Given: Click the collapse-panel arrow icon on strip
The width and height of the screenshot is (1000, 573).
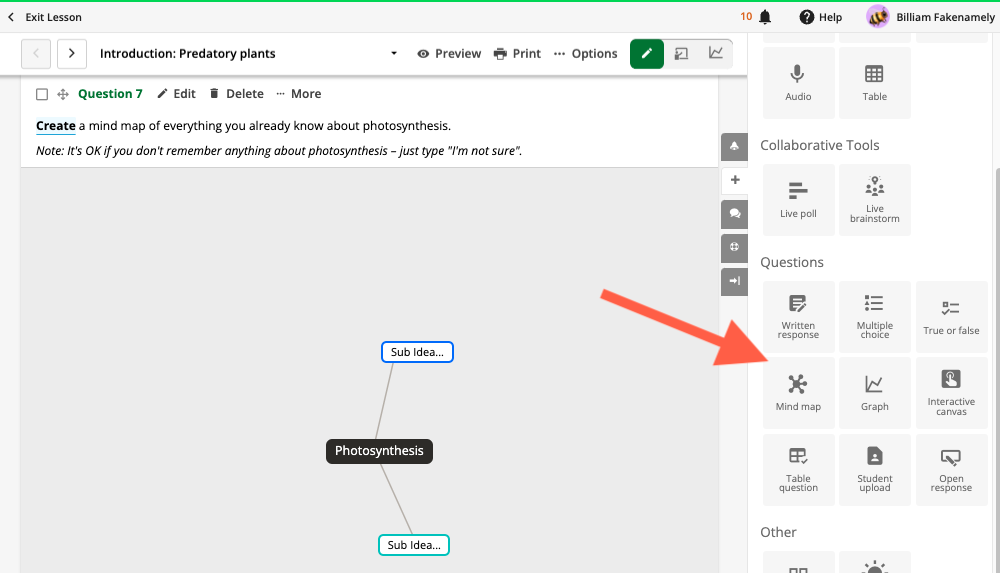Looking at the screenshot, I should point(735,281).
